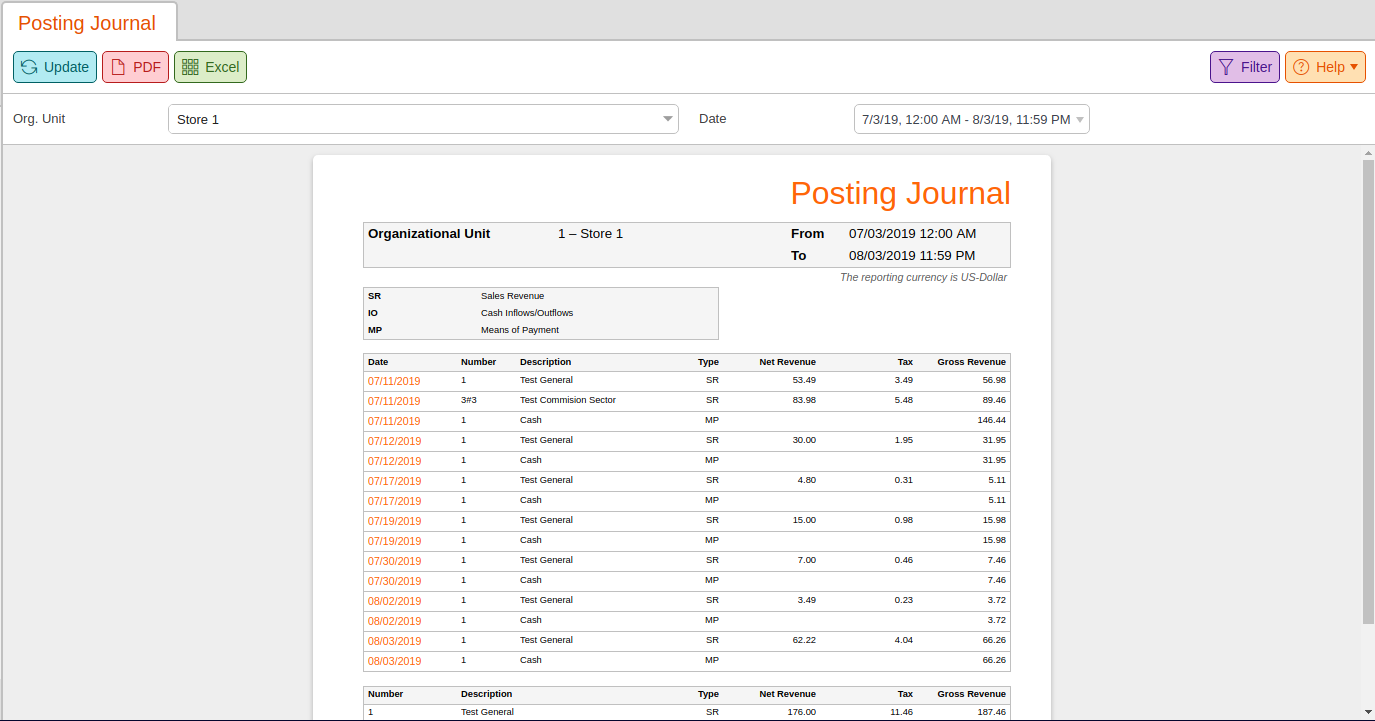Open 07/11/2019 Test Commision Sector date link
The image size is (1375, 721).
(394, 401)
